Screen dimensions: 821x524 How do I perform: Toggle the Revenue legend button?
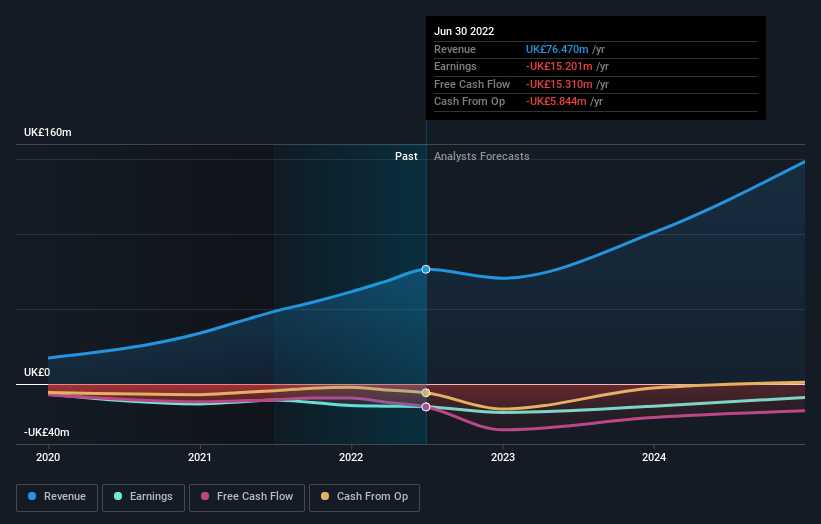point(57,497)
